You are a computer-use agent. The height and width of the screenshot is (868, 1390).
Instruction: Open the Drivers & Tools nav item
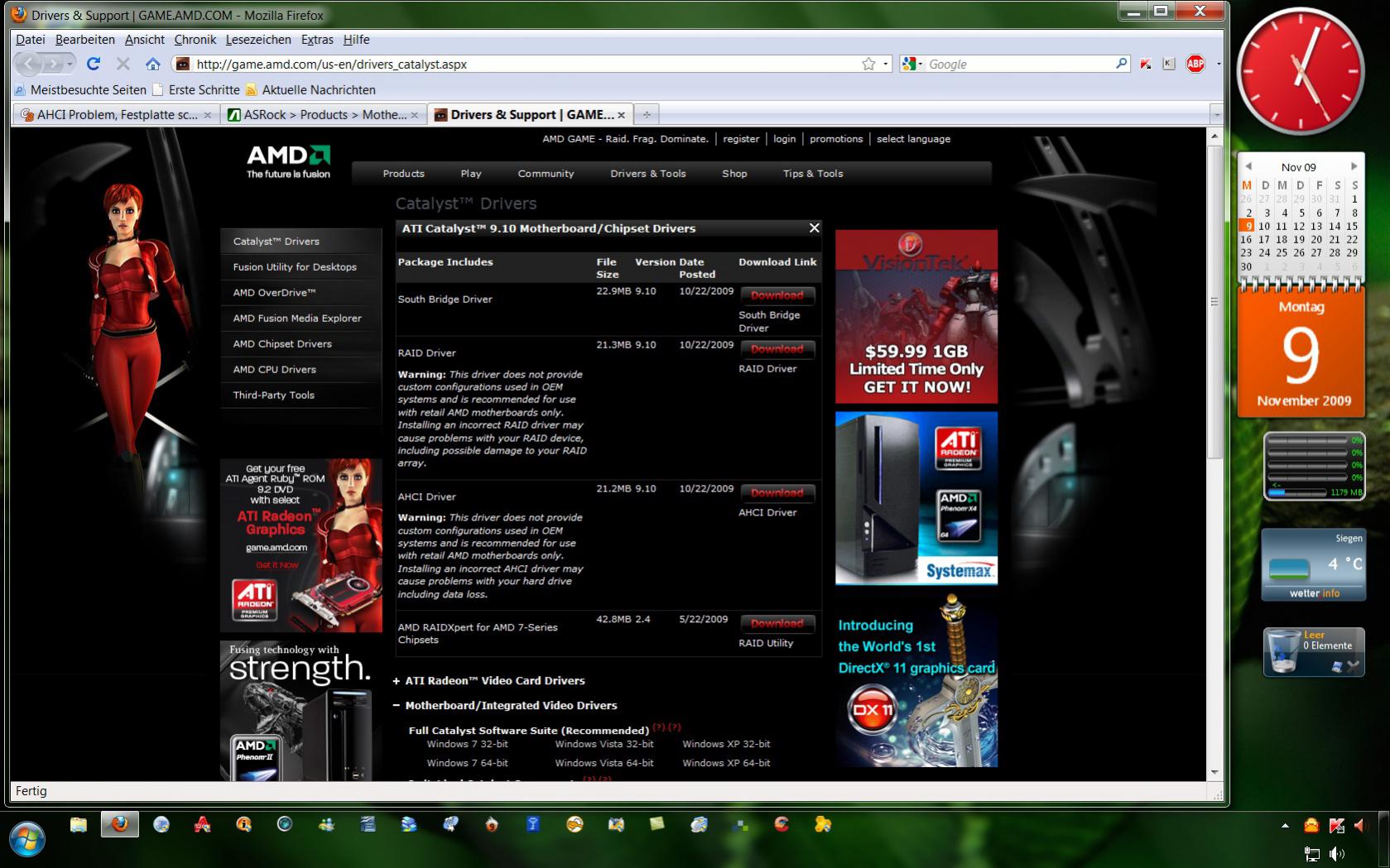(648, 174)
